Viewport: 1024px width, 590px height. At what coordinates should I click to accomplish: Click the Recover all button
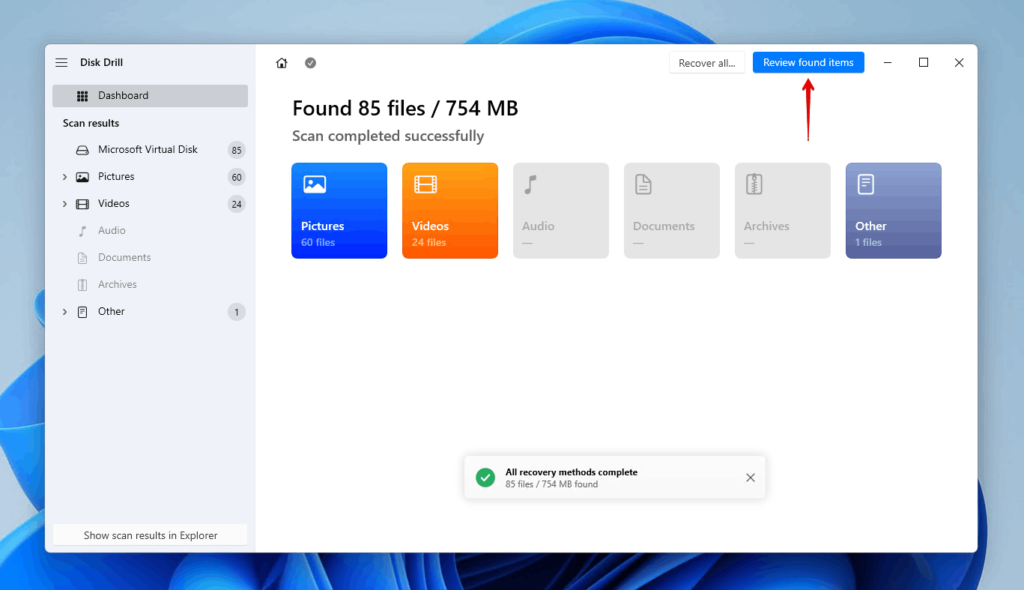(706, 63)
